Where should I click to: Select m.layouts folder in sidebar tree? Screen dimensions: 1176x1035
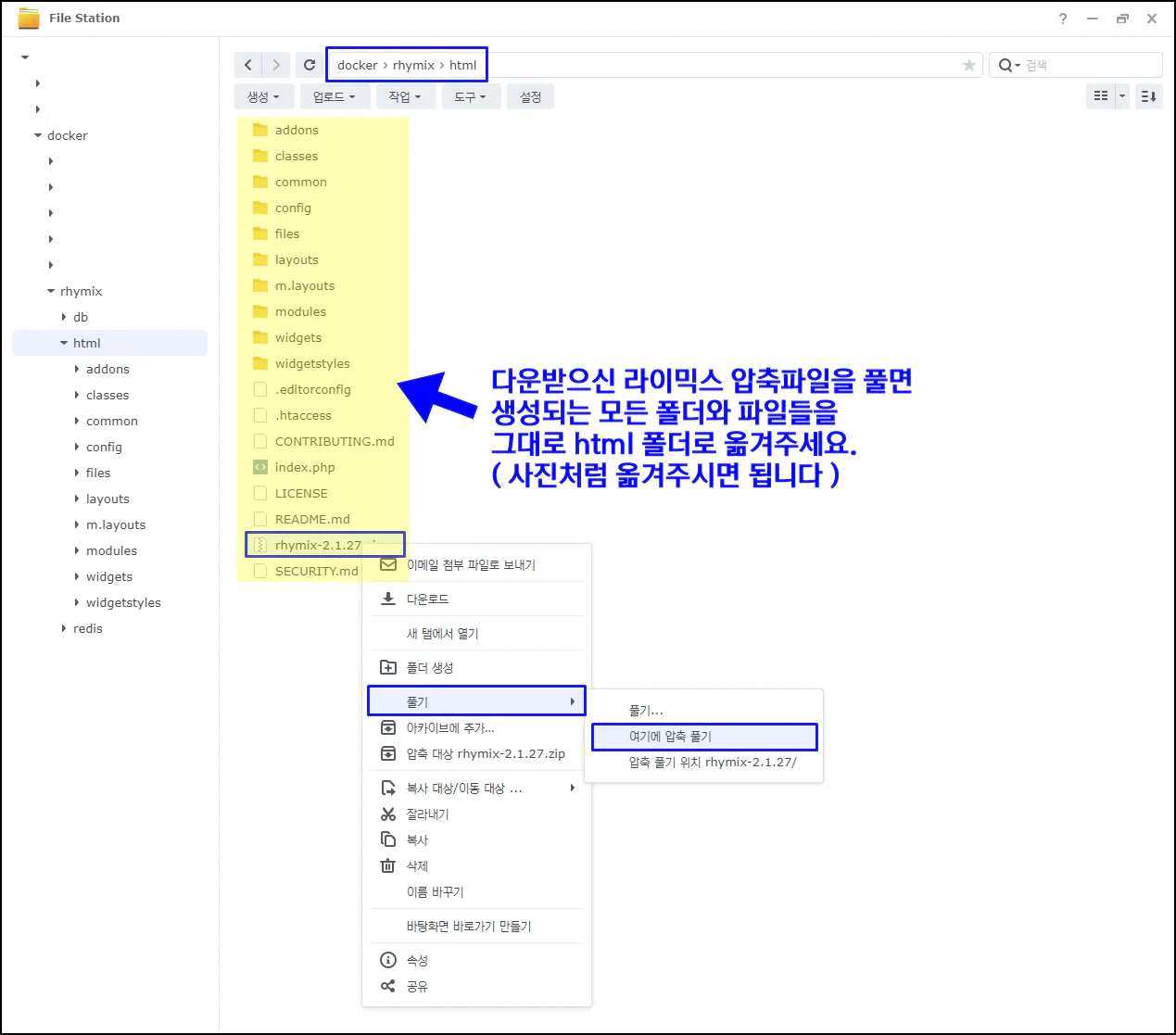116,524
